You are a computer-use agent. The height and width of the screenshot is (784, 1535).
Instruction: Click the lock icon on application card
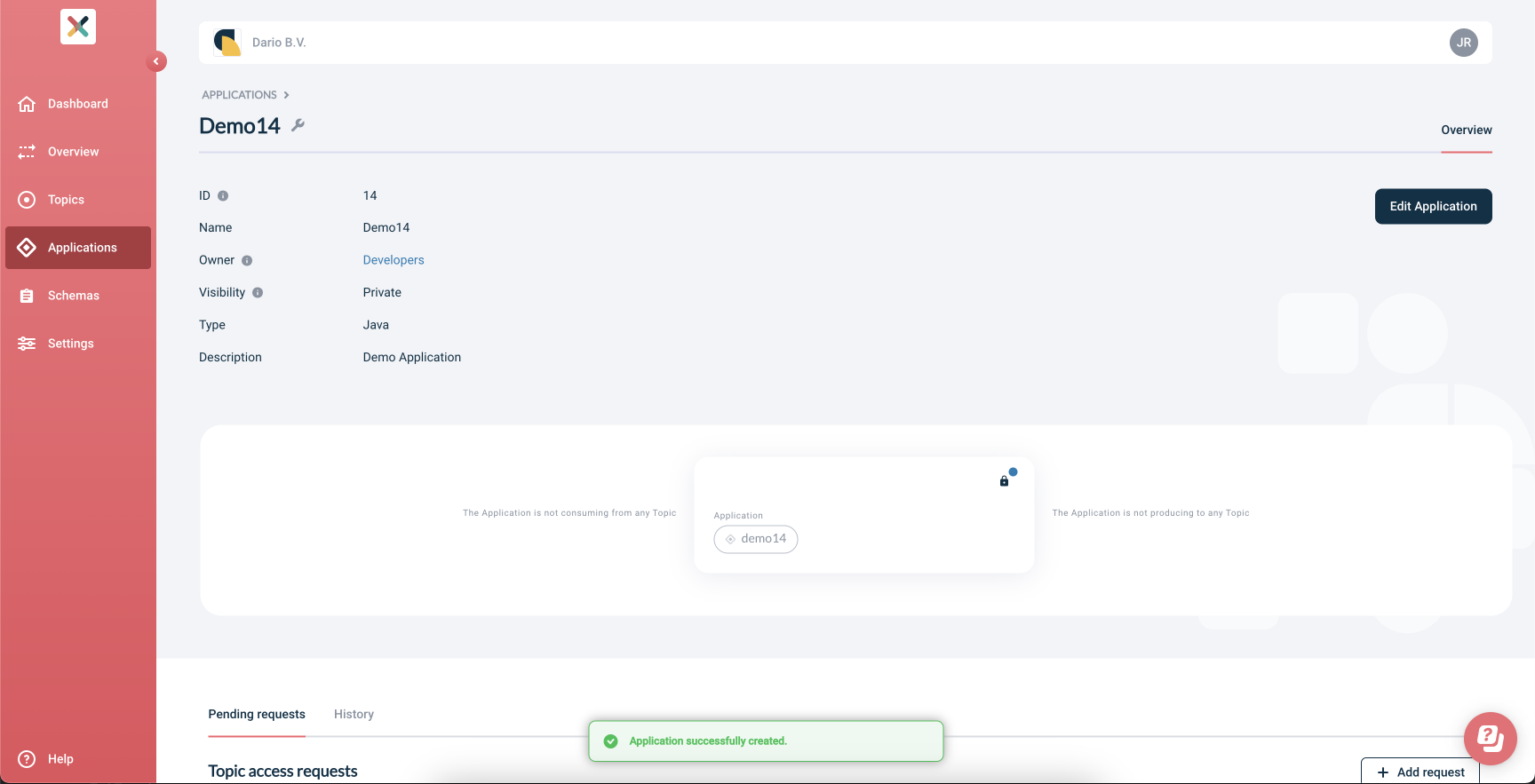coord(1004,481)
